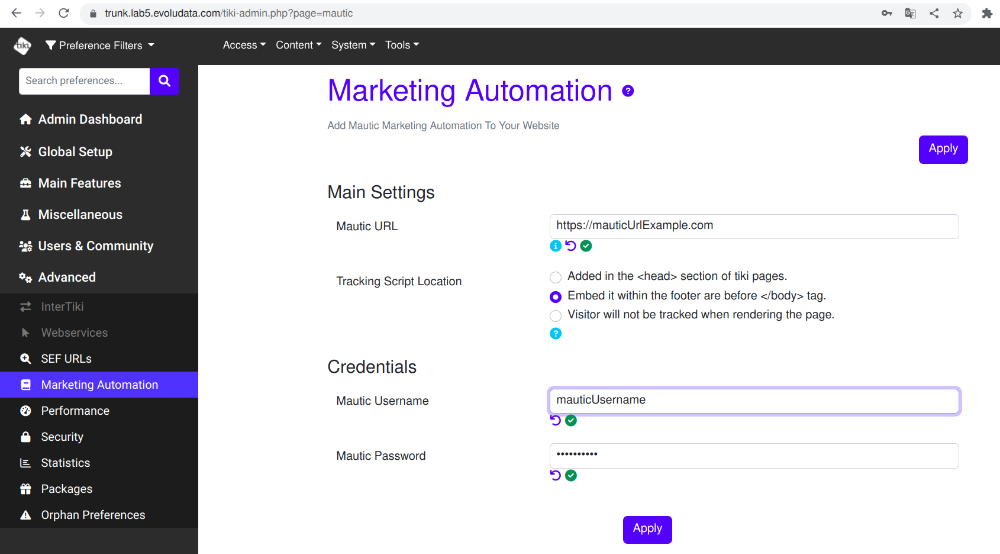Open the Preference Filters dropdown
The height and width of the screenshot is (554, 1000).
(x=100, y=45)
